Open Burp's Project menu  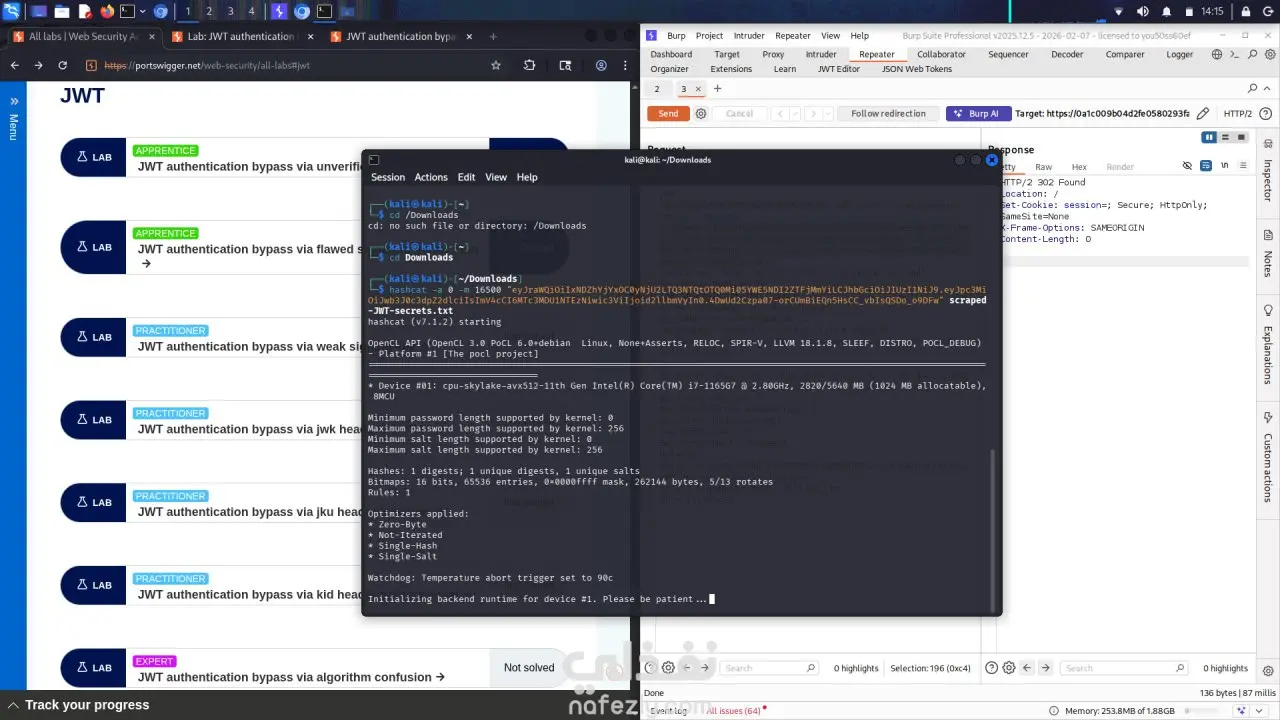click(x=709, y=36)
